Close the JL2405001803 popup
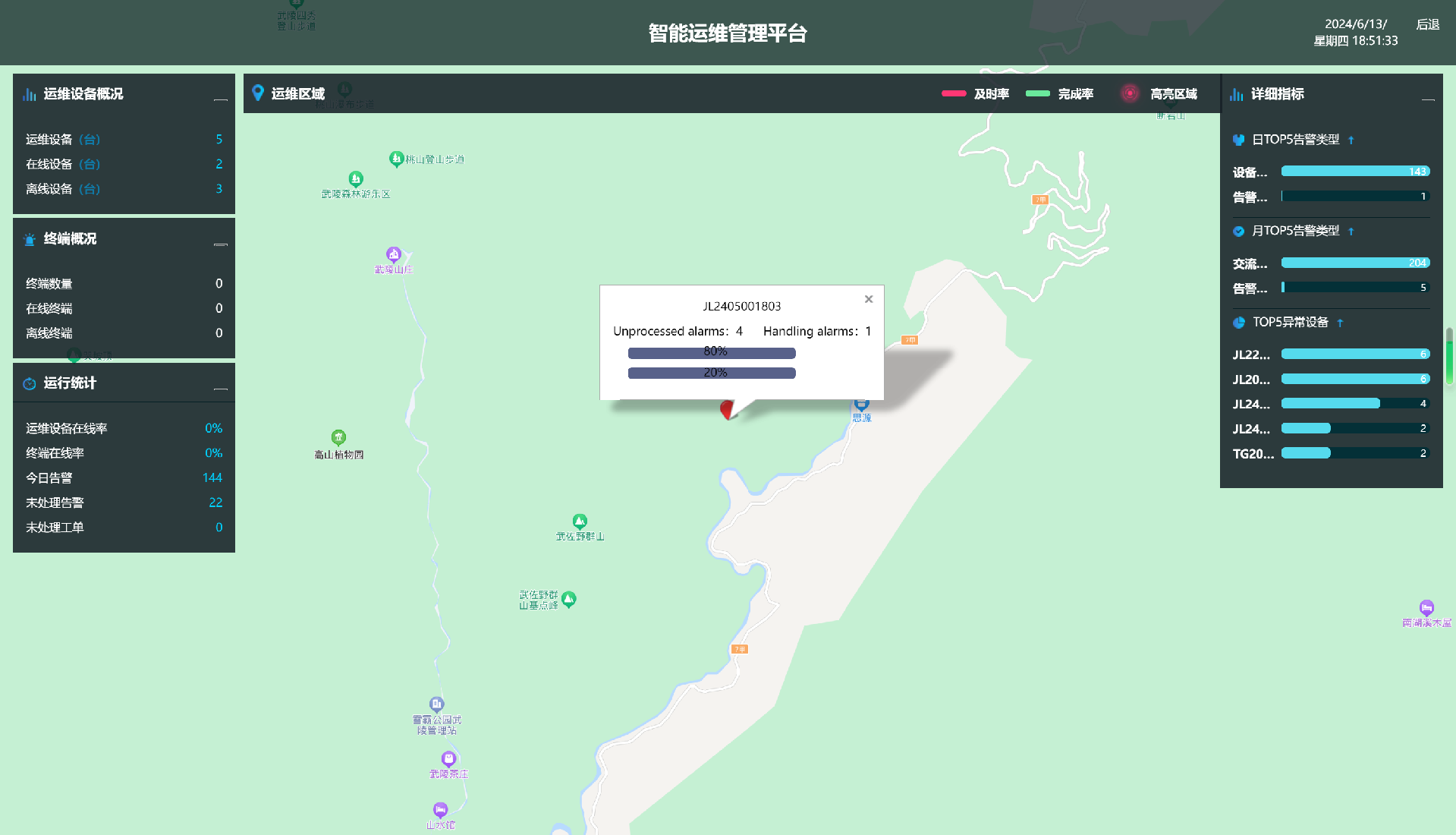The width and height of the screenshot is (1456, 835). 869,299
